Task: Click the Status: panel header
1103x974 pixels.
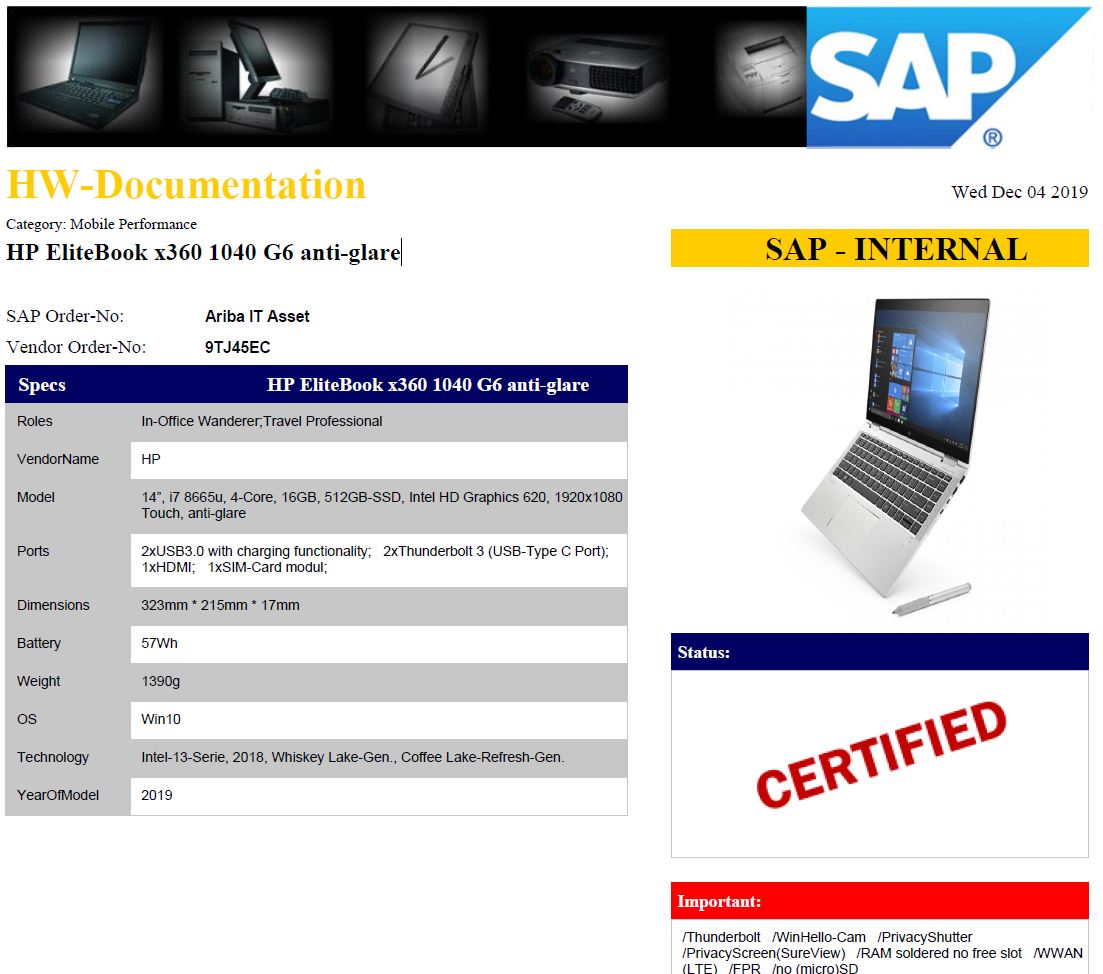Action: (x=879, y=652)
